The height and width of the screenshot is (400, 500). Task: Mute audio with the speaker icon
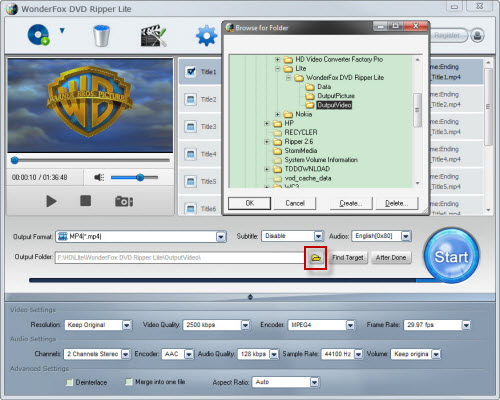pos(99,177)
